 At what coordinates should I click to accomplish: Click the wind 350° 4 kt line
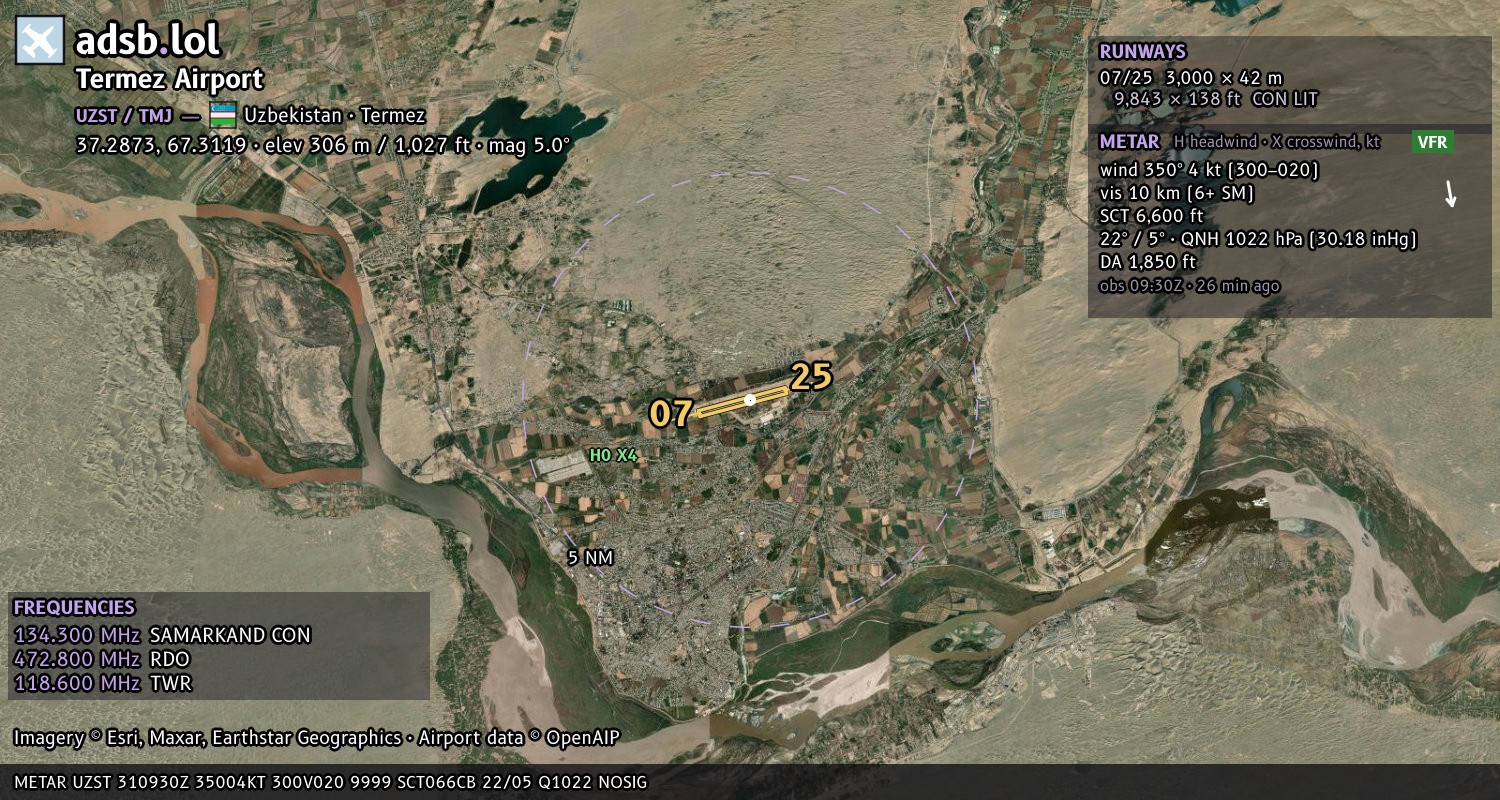click(1209, 170)
